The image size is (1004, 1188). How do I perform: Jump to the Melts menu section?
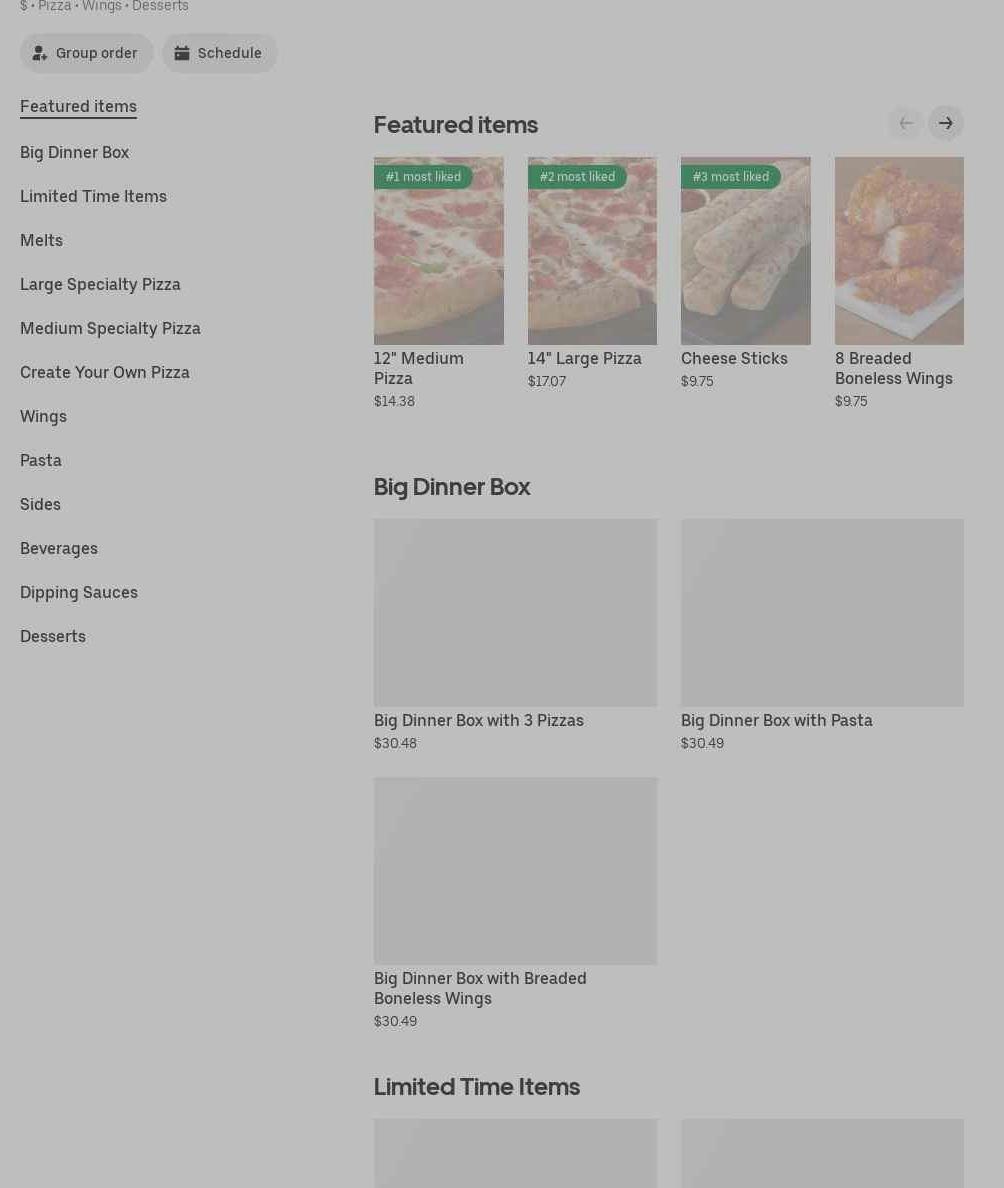[x=41, y=240]
